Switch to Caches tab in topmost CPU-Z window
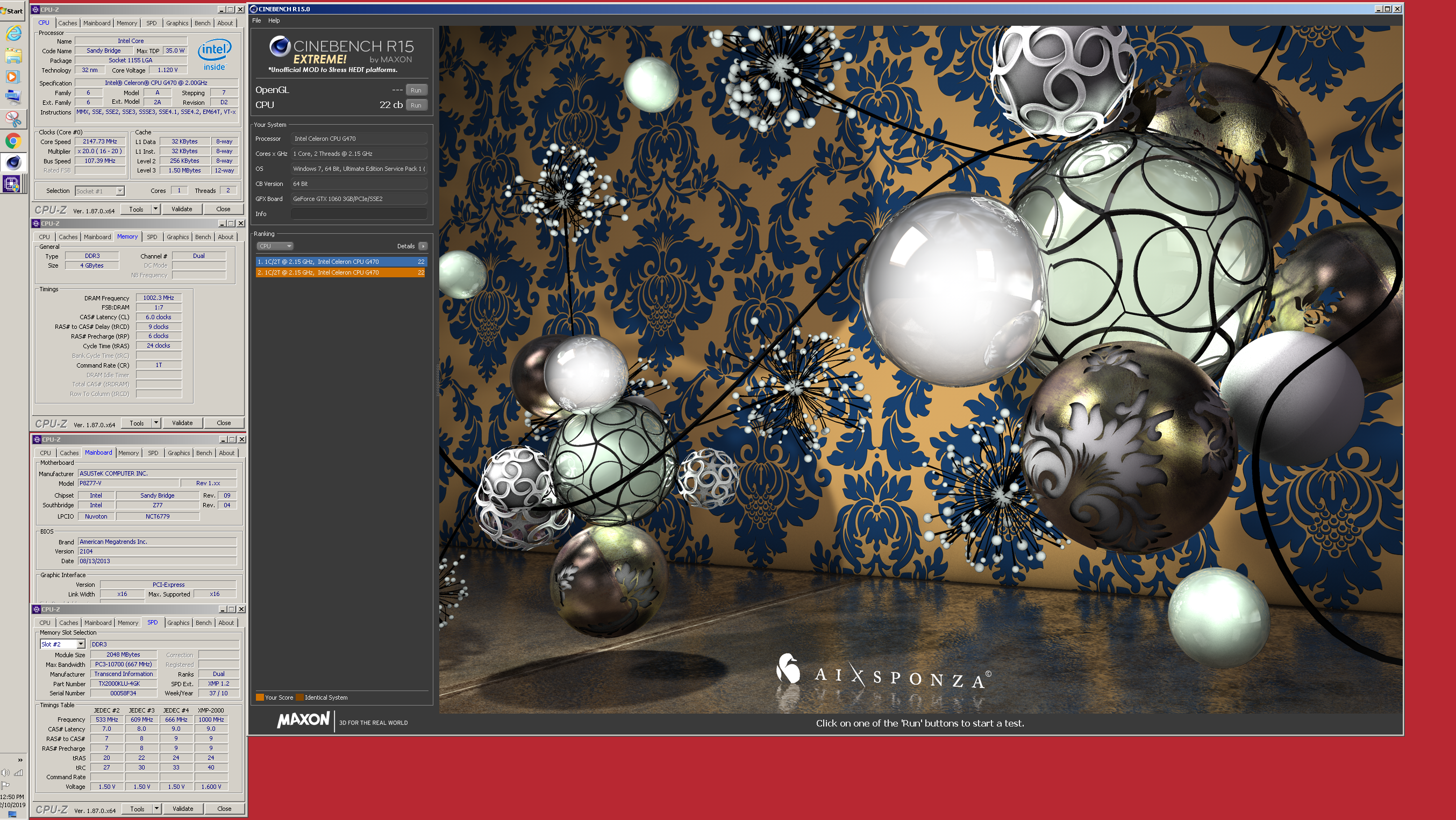Screen dimensions: 1456x820 (67, 23)
